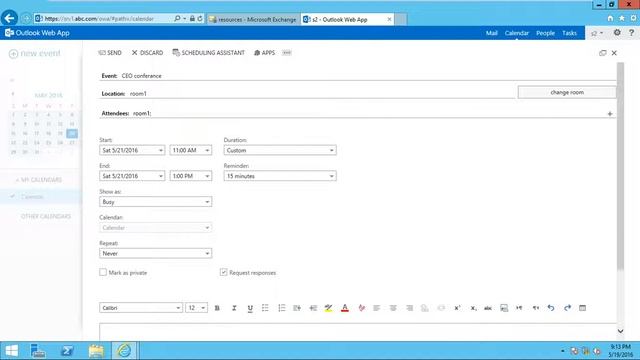Viewport: 640px width, 360px height.
Task: Undo the last edit
Action: 551,308
